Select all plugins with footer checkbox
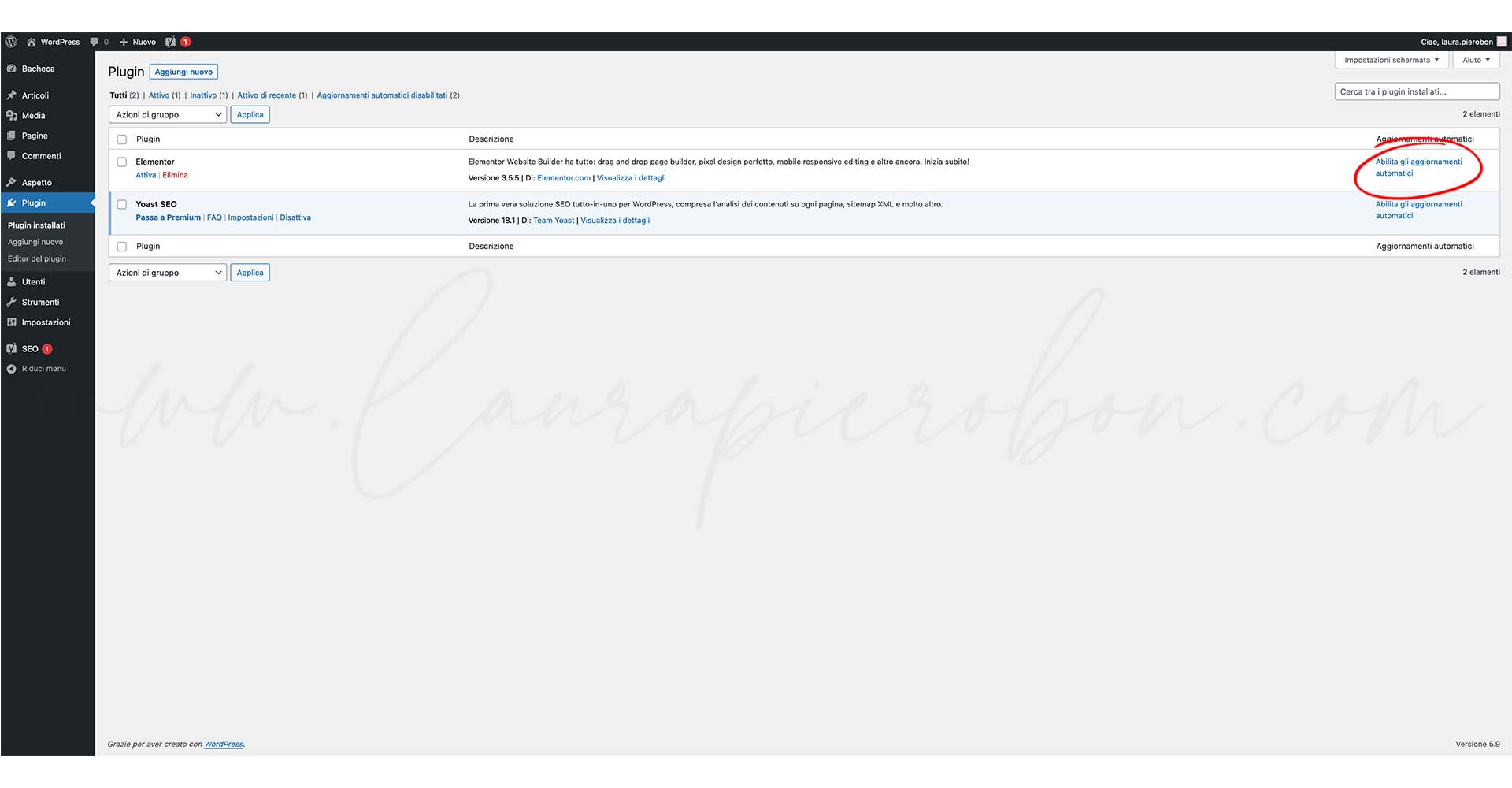This screenshot has height=788, width=1512. coord(122,247)
